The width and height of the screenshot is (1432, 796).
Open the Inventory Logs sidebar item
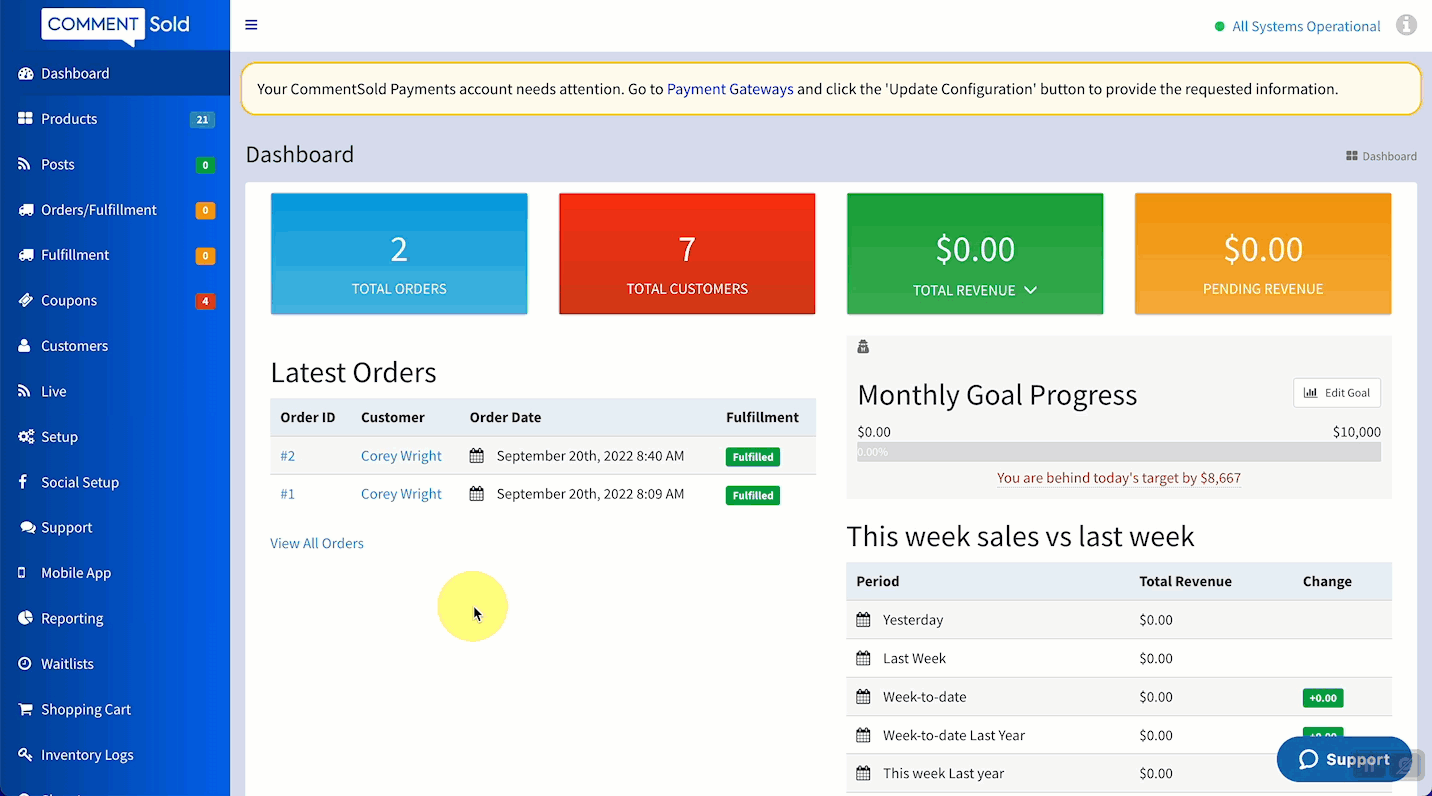pos(87,755)
